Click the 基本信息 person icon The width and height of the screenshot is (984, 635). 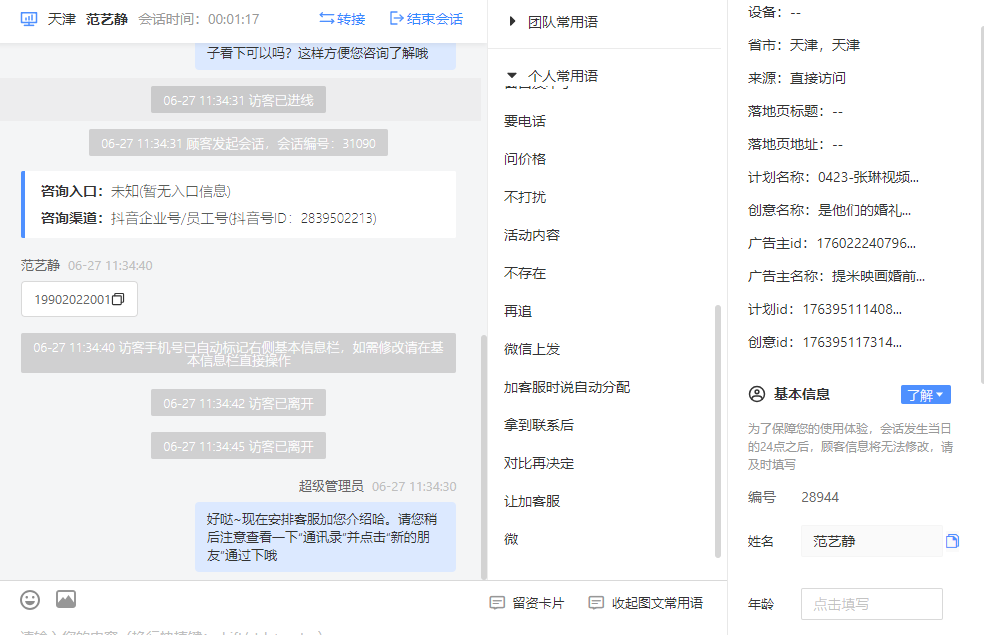(757, 394)
